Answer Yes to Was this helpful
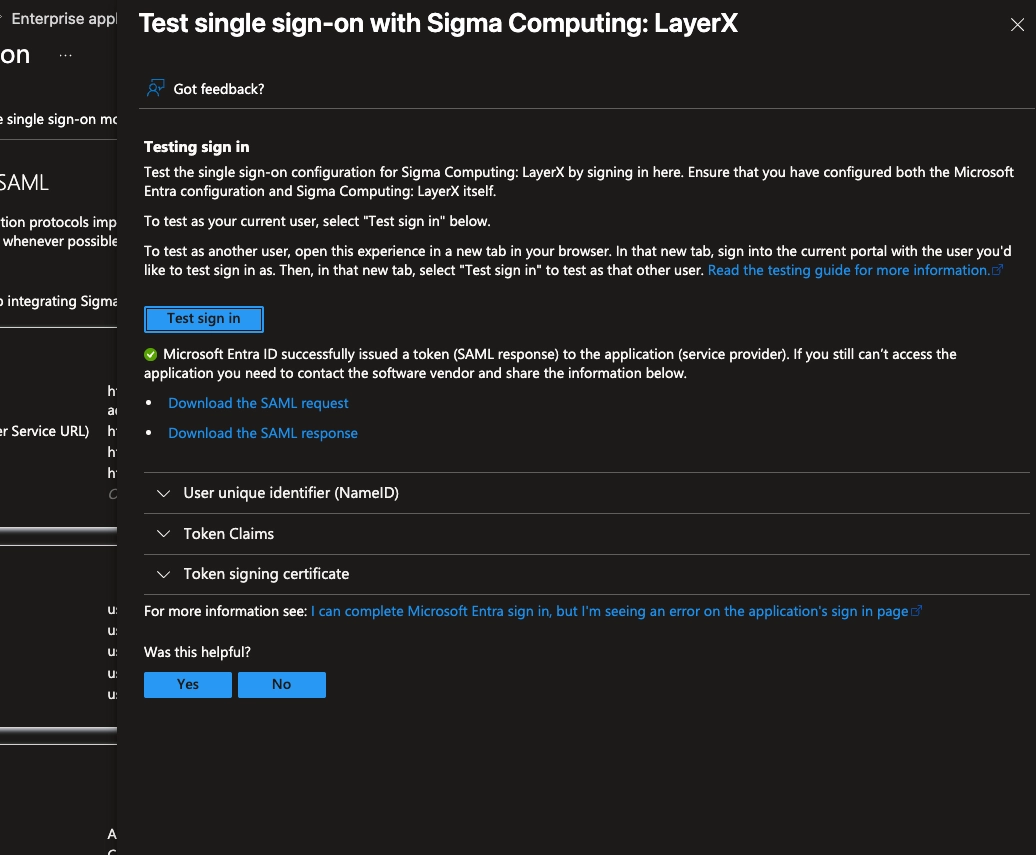1036x855 pixels. click(x=188, y=685)
